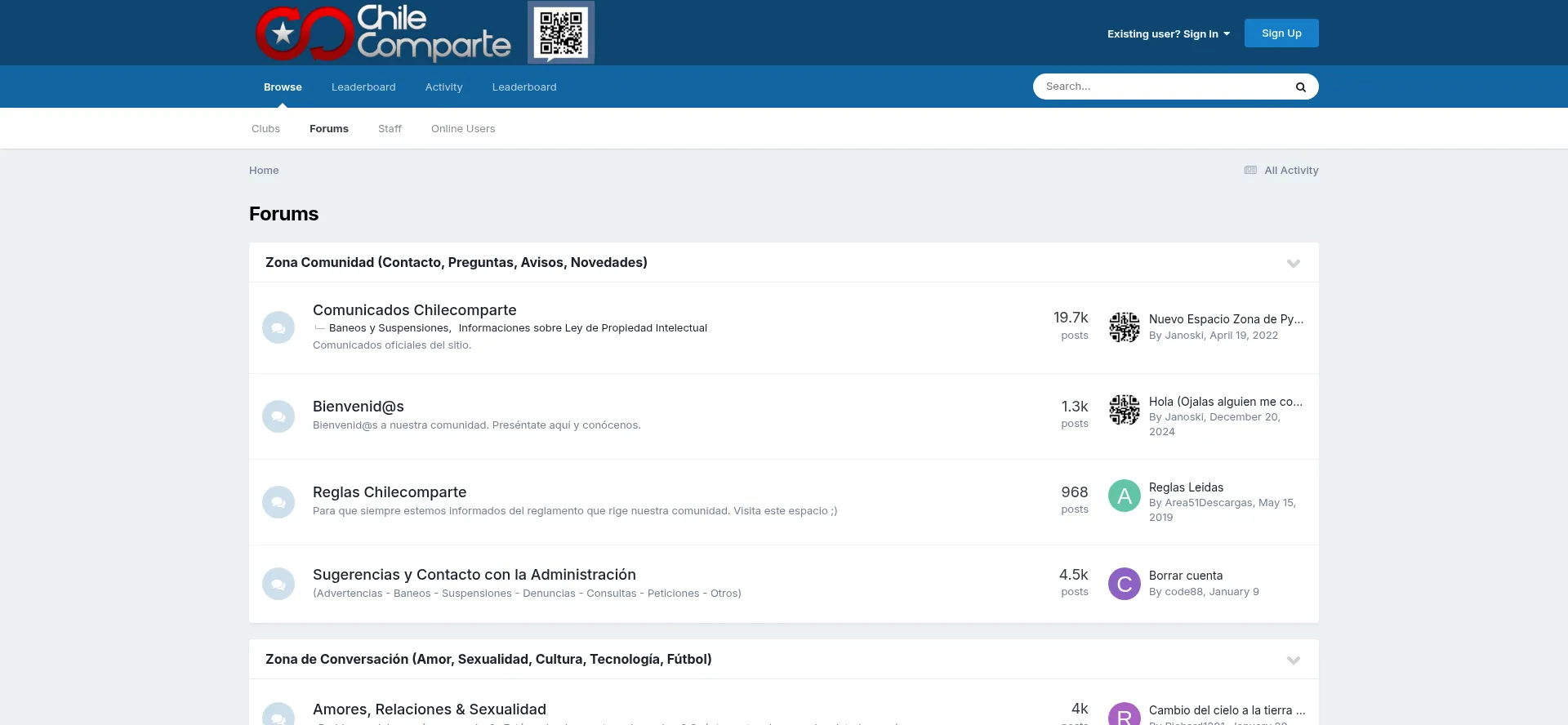Open the Comunicados Chilecomparte forum
1568x725 pixels.
coord(415,310)
